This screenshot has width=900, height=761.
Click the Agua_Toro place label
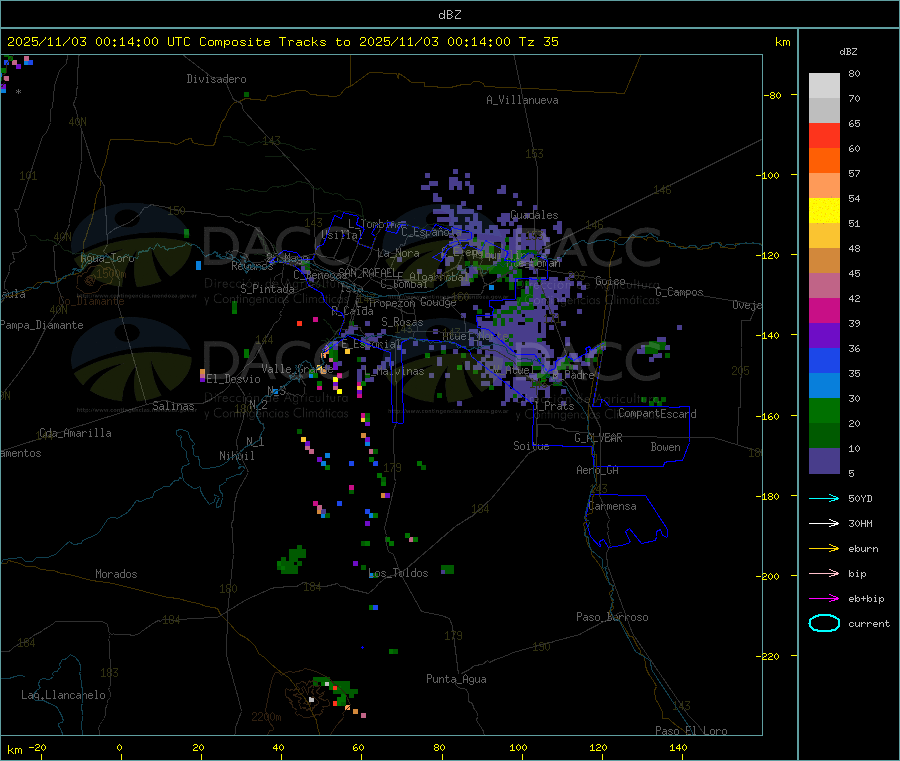click(x=107, y=258)
